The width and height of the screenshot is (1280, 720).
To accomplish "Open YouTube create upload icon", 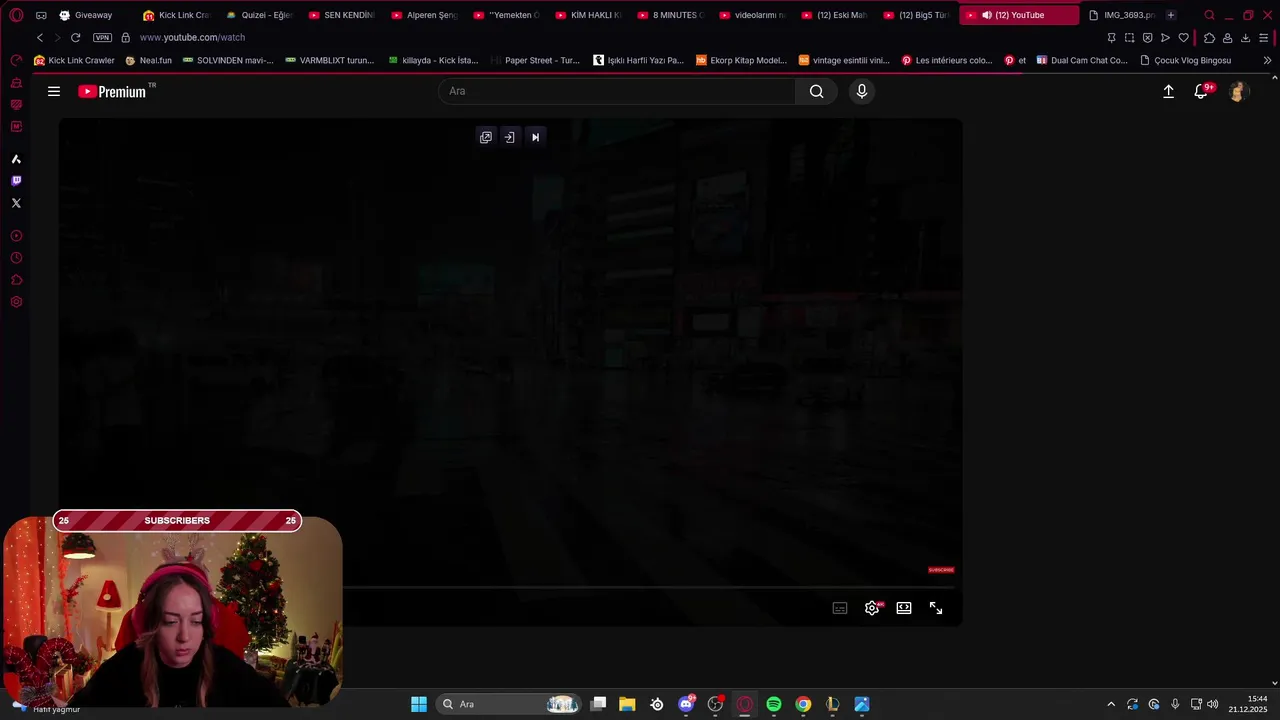I will point(1168,91).
